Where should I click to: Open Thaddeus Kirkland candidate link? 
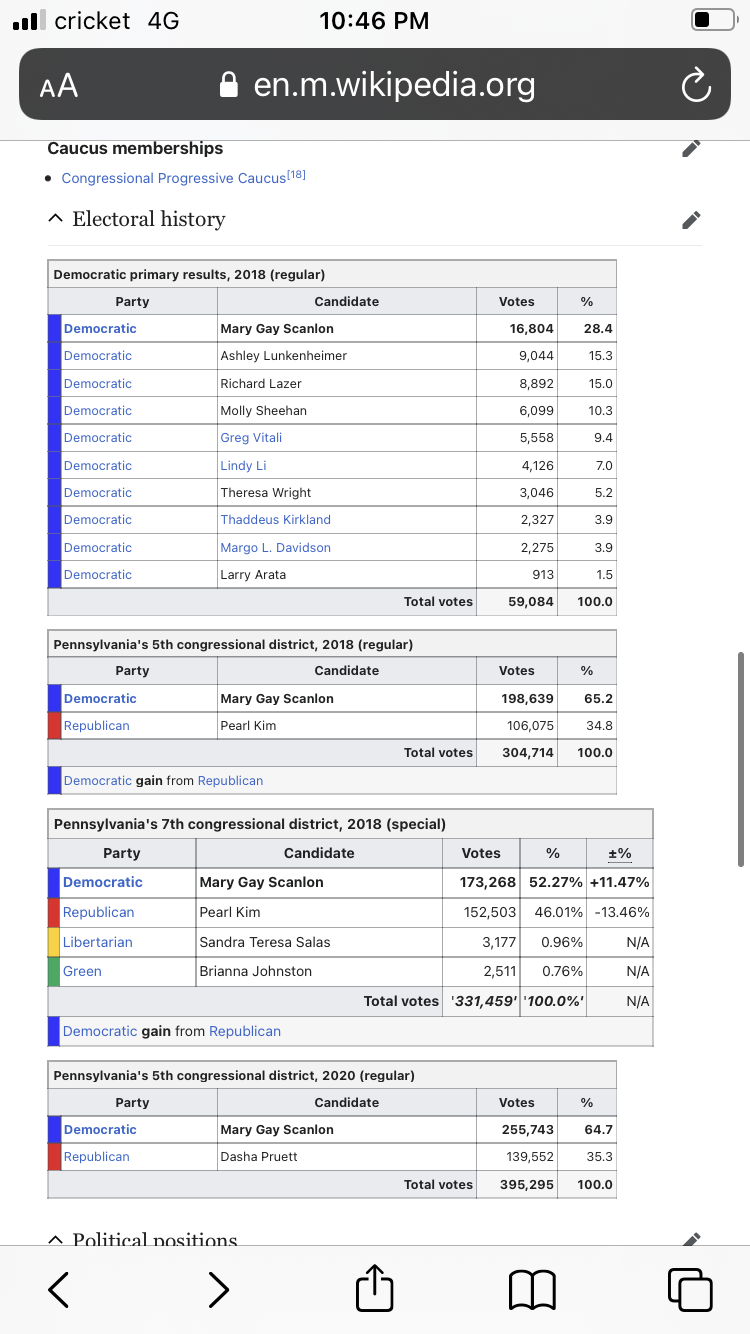pyautogui.click(x=275, y=520)
